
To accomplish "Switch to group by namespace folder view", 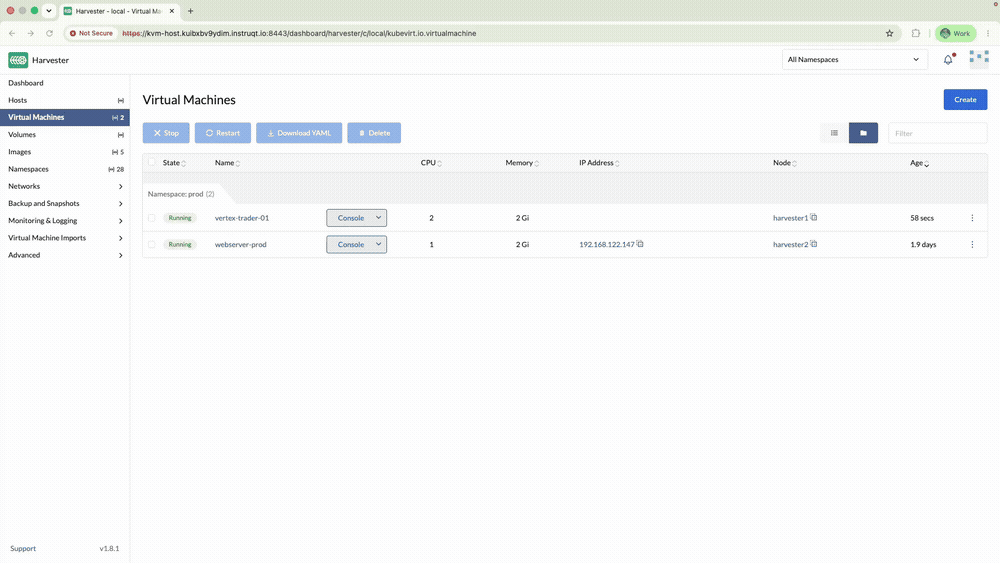I will [x=864, y=133].
